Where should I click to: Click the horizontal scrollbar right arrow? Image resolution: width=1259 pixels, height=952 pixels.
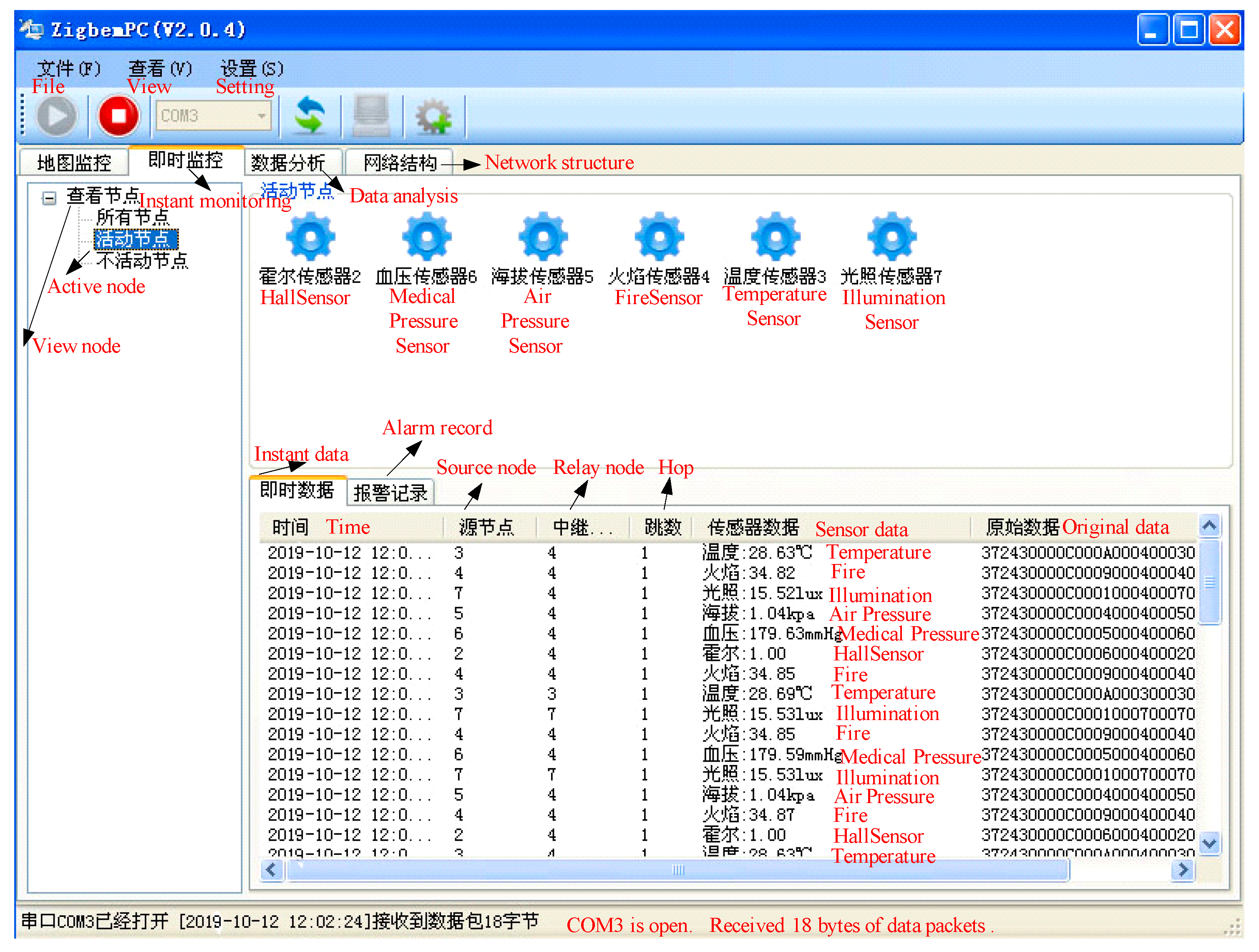(x=1183, y=869)
